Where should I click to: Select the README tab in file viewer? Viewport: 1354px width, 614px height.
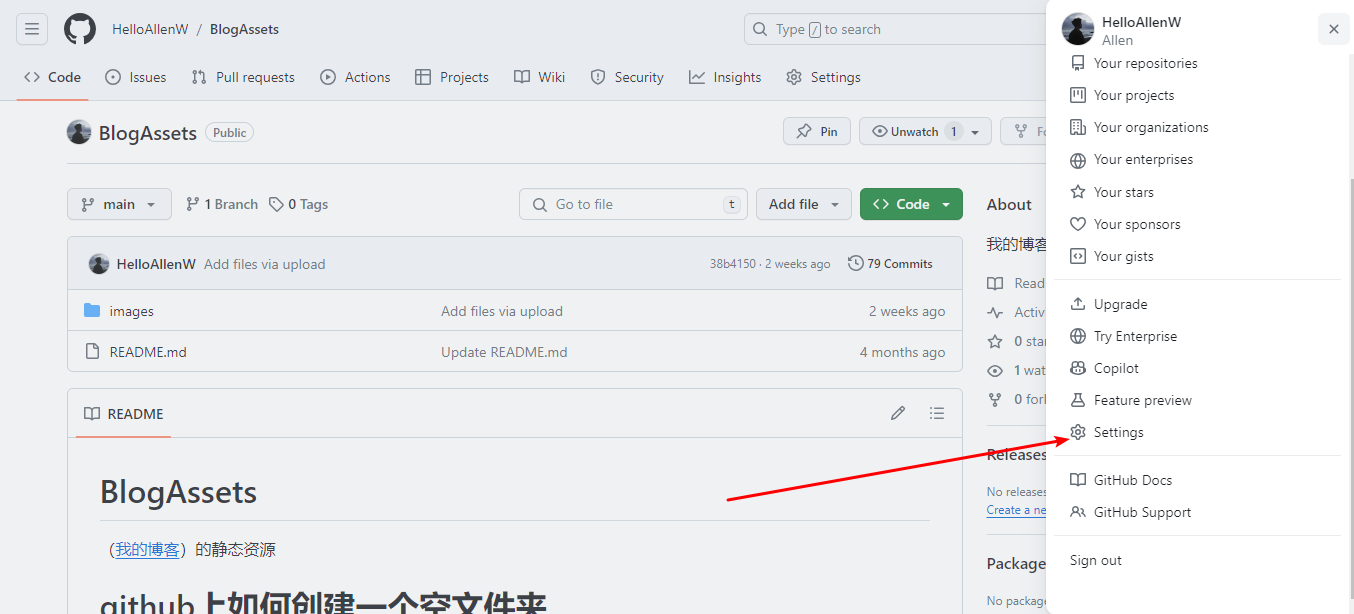[x=123, y=414]
